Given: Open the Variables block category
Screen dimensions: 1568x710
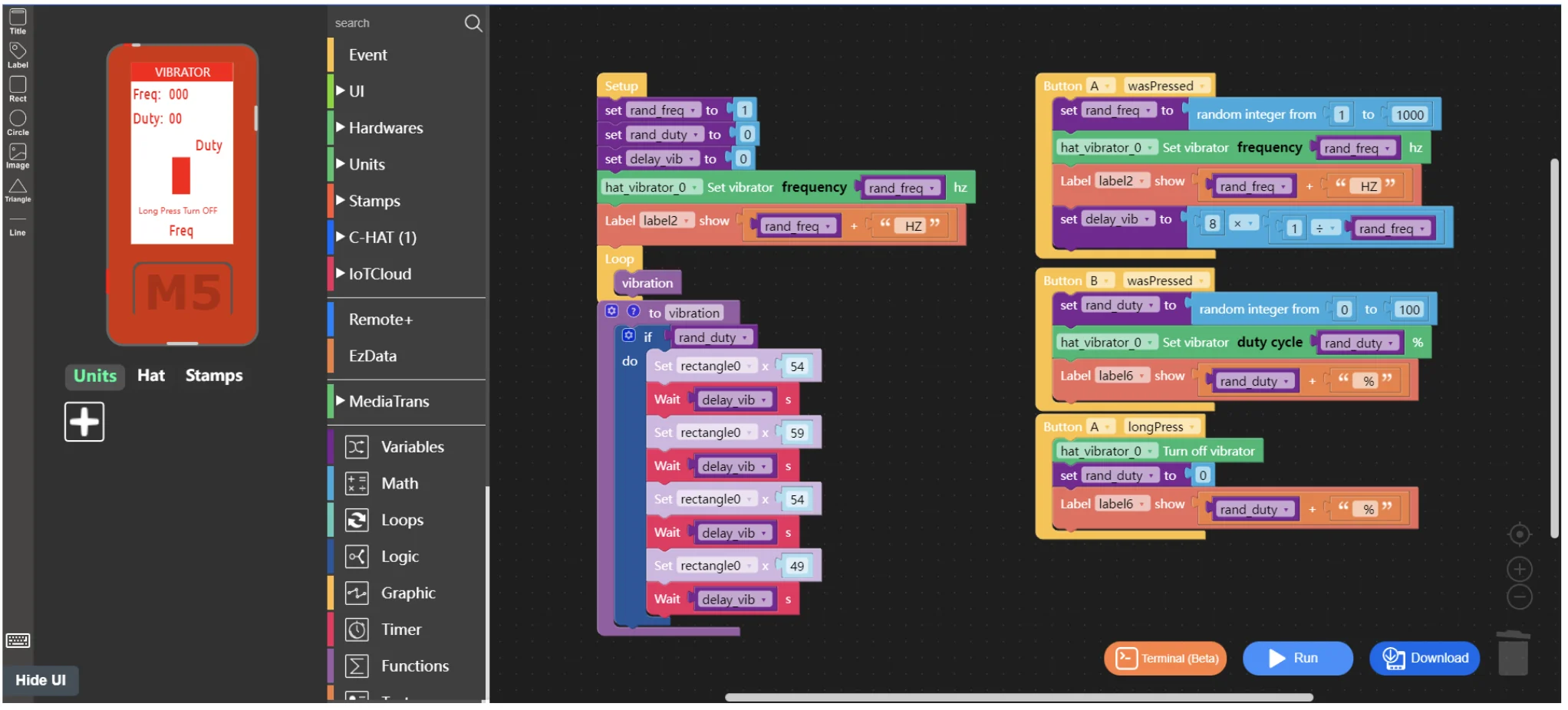Looking at the screenshot, I should click(412, 447).
